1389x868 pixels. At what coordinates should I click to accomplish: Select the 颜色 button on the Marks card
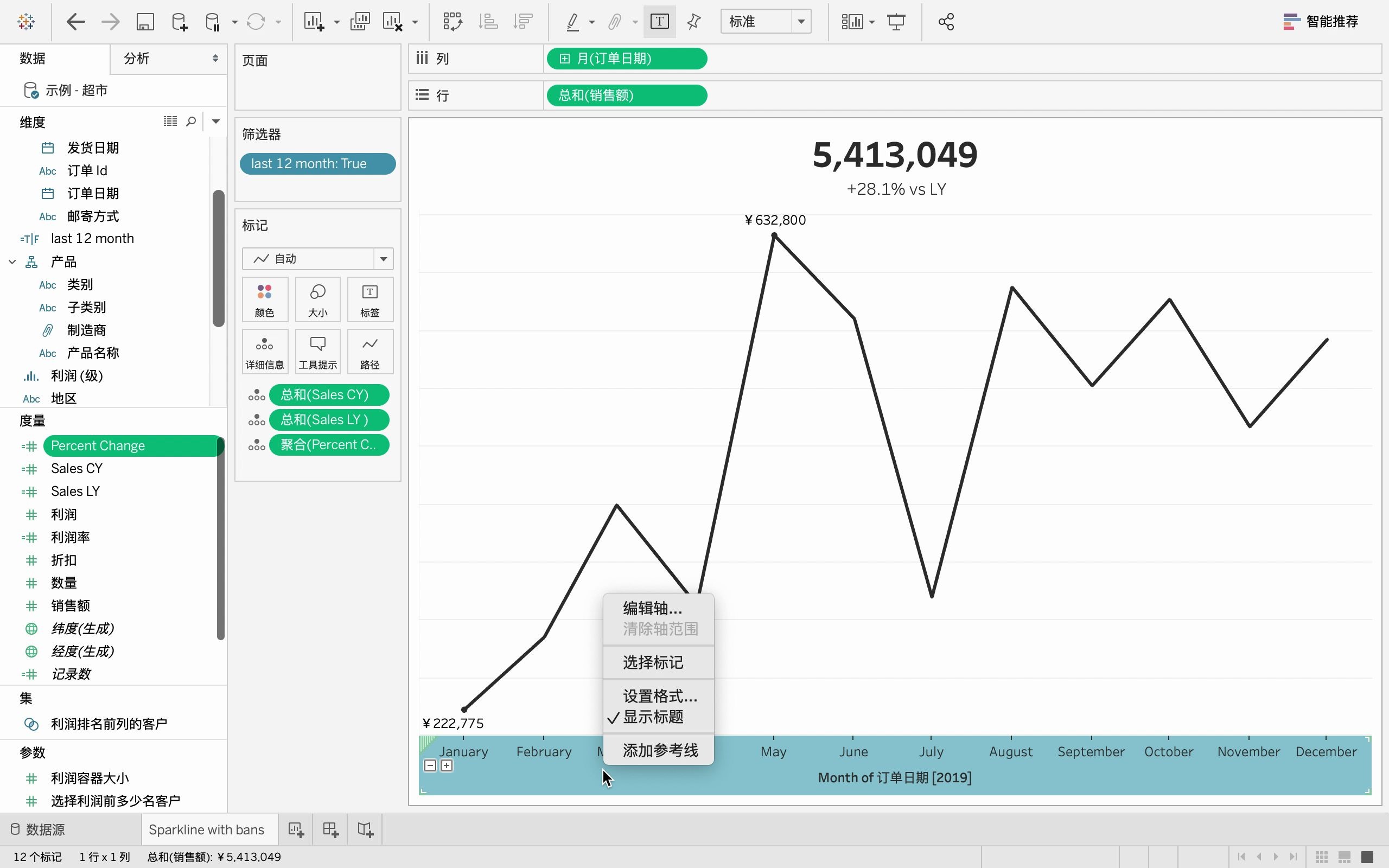point(265,299)
